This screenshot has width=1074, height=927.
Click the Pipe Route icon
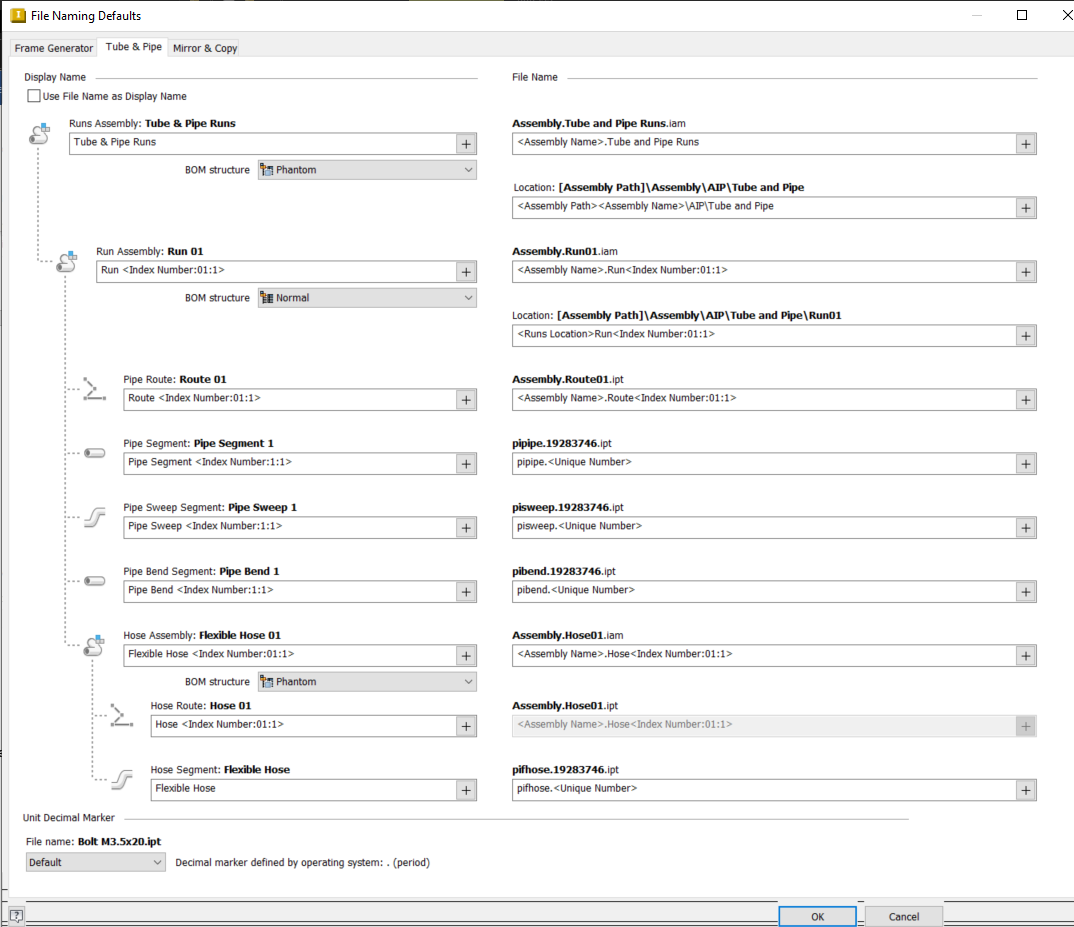point(94,389)
